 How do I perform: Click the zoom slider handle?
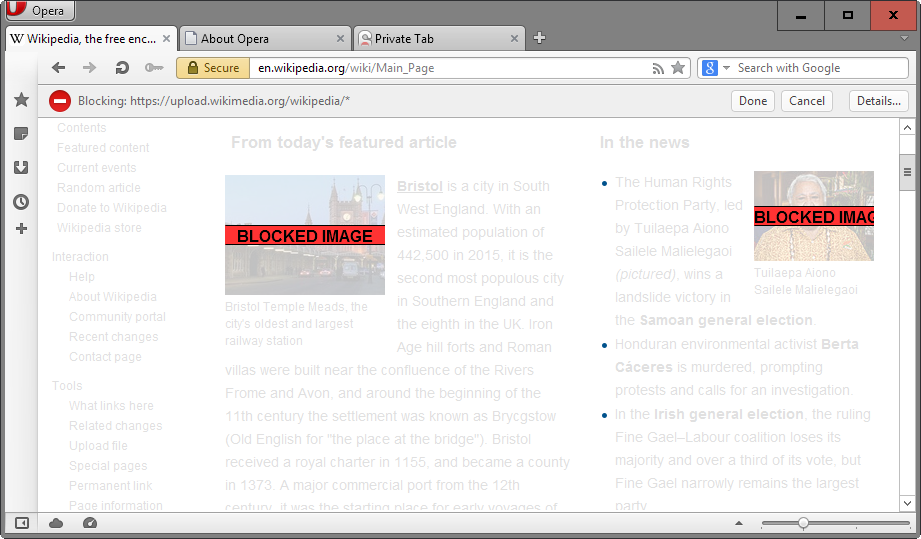tap(803, 523)
